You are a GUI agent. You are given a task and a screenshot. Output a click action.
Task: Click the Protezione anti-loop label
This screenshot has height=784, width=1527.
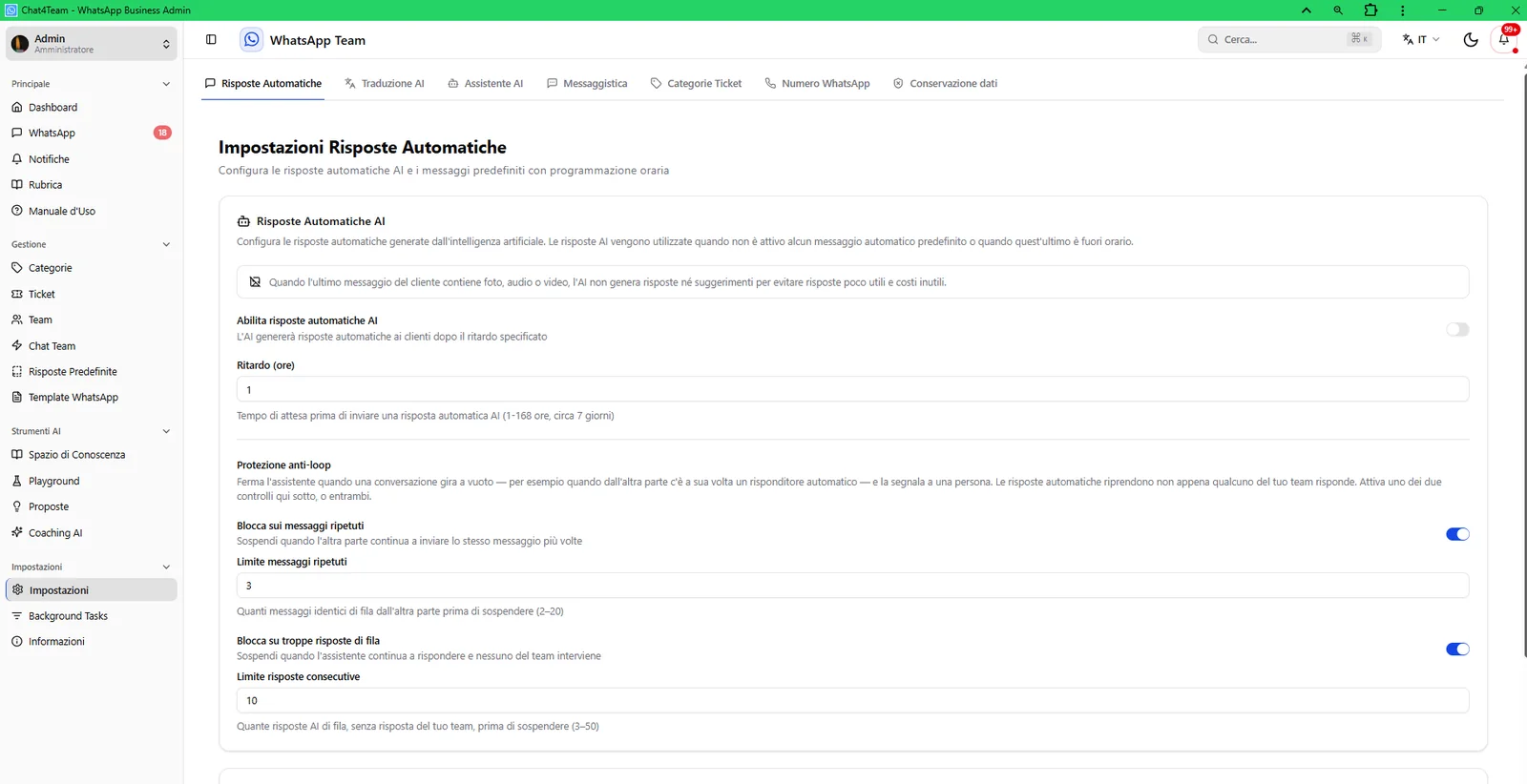pyautogui.click(x=283, y=464)
